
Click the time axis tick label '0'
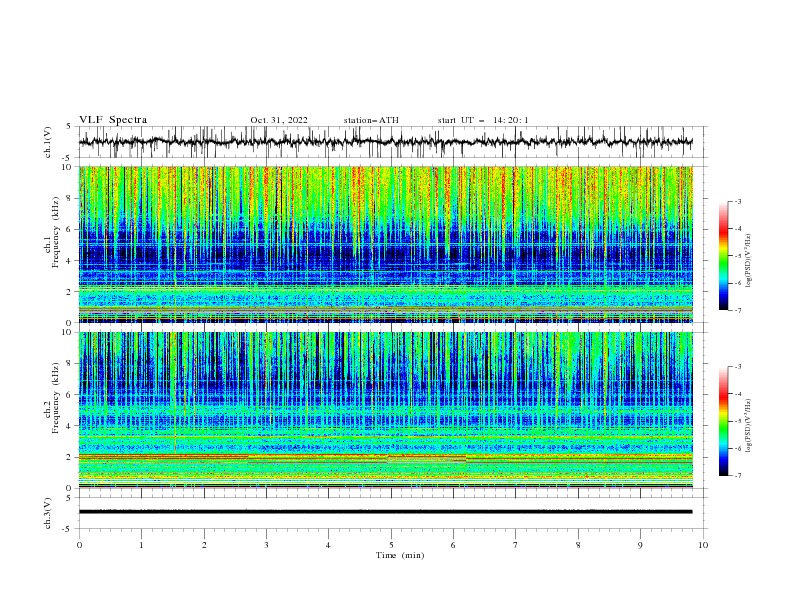[79, 545]
